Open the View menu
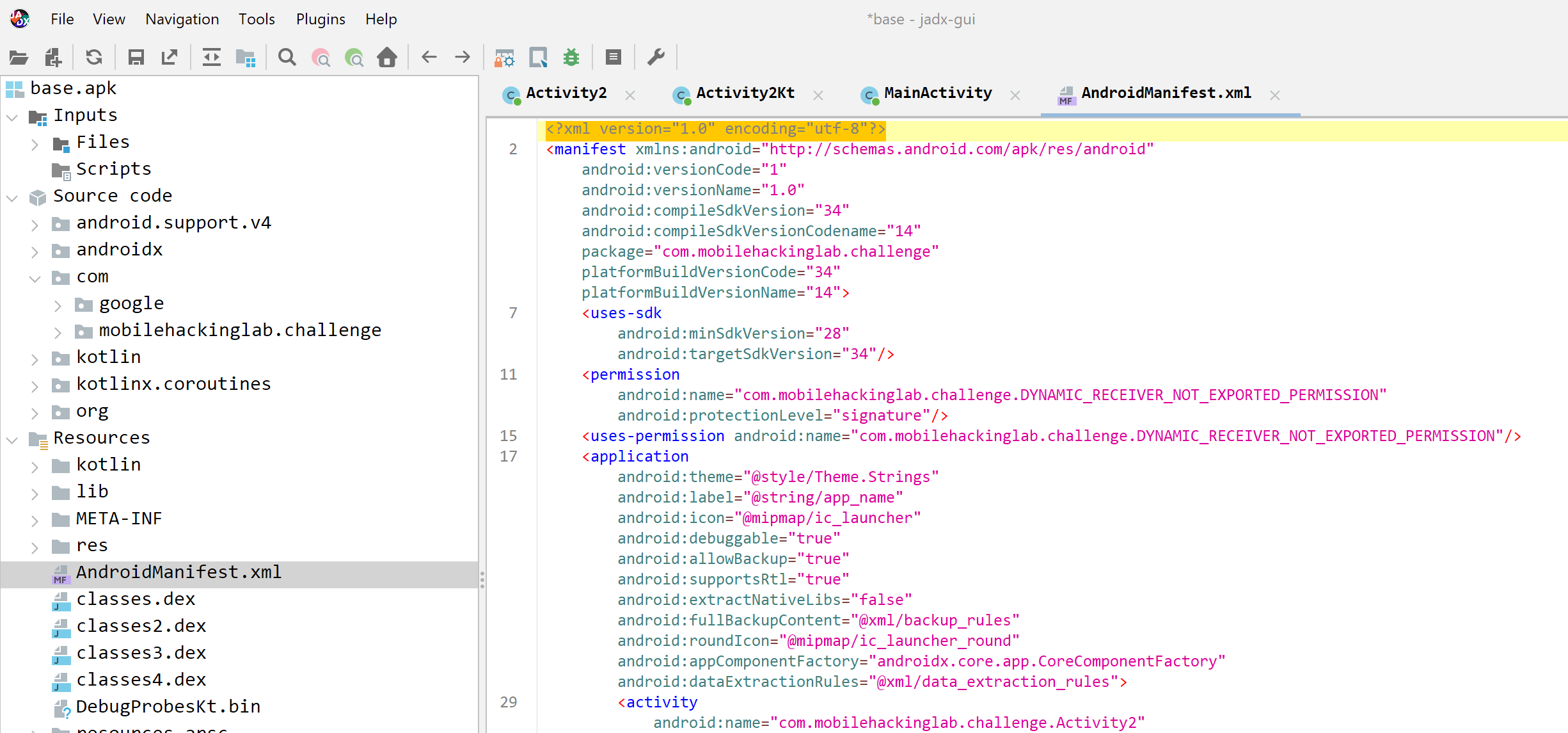 pyautogui.click(x=109, y=19)
